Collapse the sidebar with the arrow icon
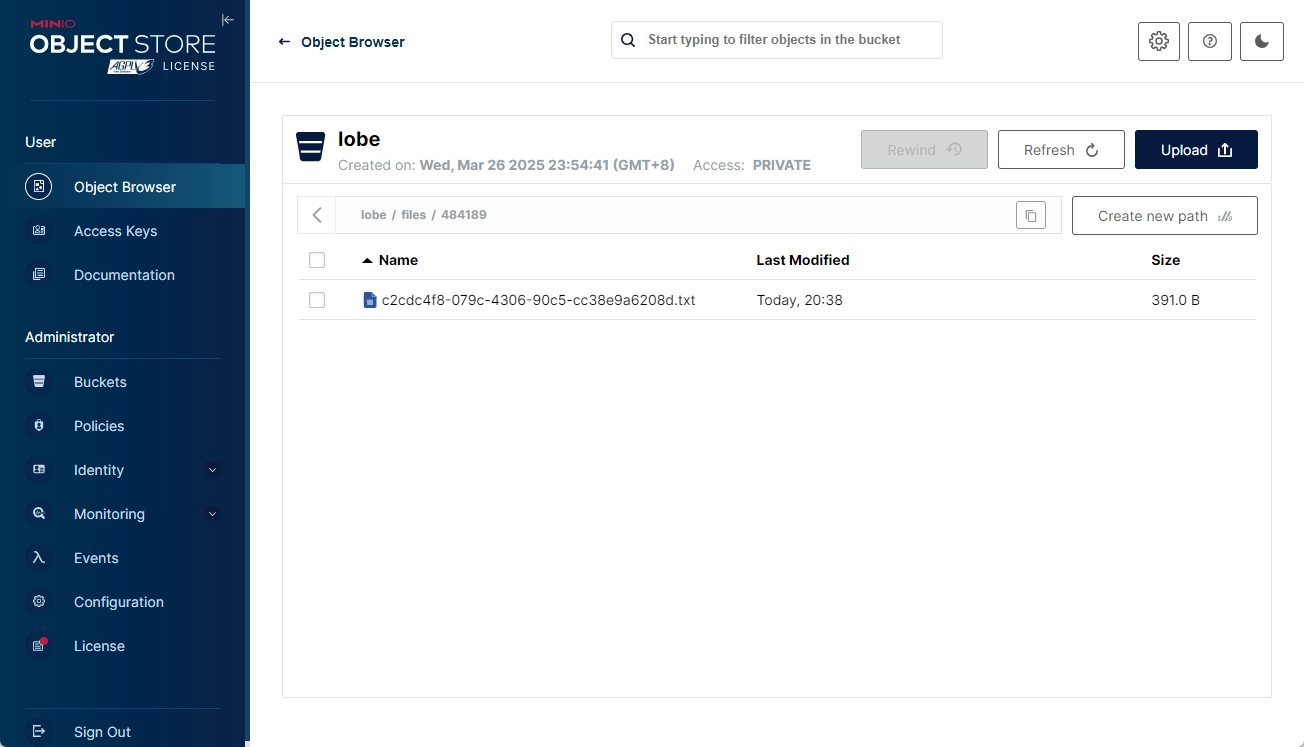 (228, 20)
